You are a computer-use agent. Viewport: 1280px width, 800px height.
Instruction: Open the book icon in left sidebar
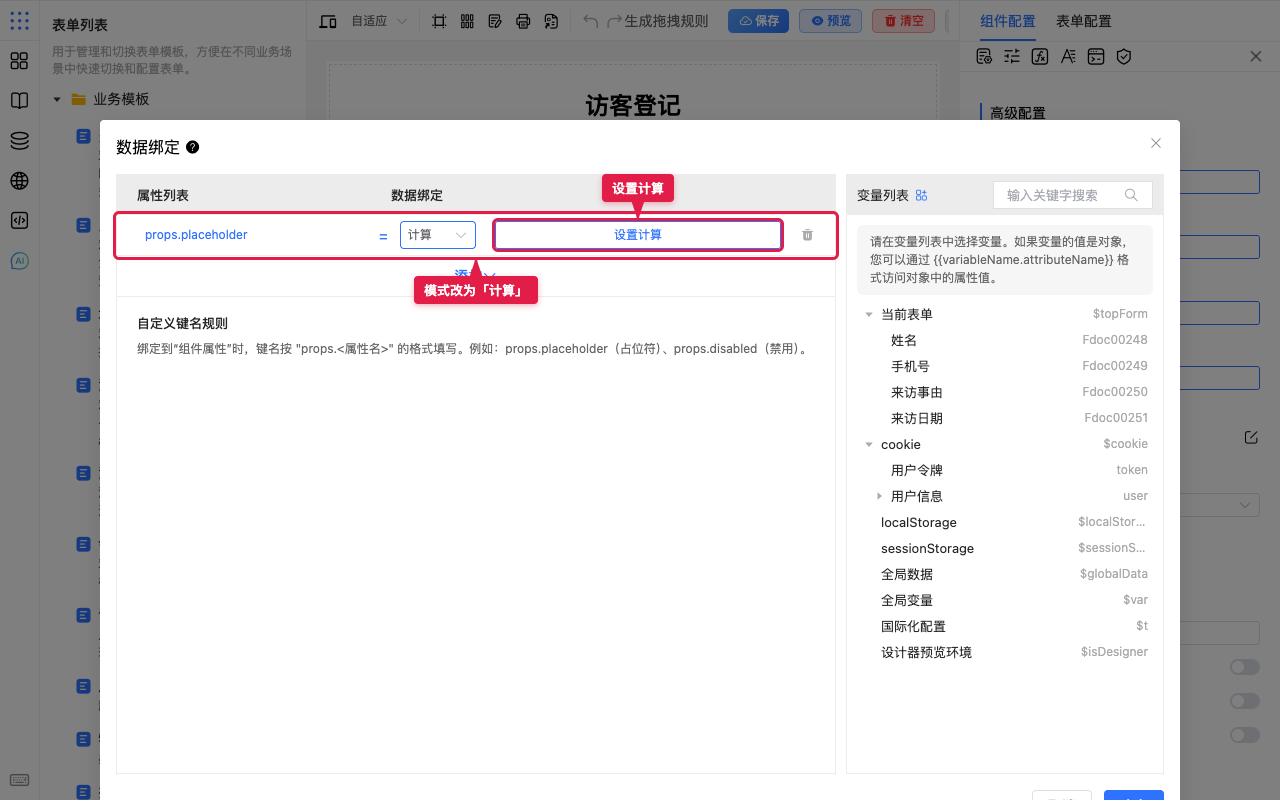pyautogui.click(x=19, y=101)
